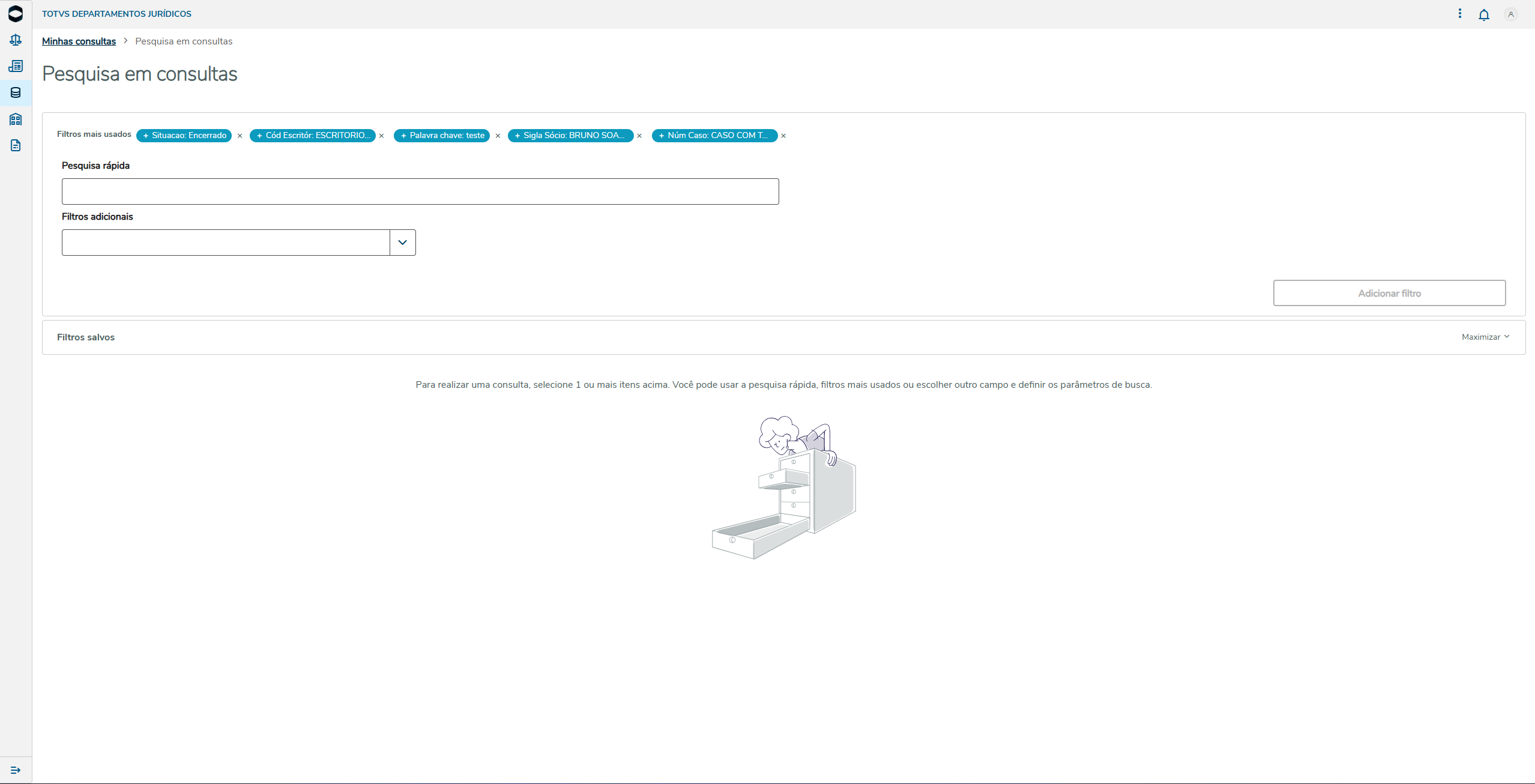Select the database sidebar icon

point(16,92)
